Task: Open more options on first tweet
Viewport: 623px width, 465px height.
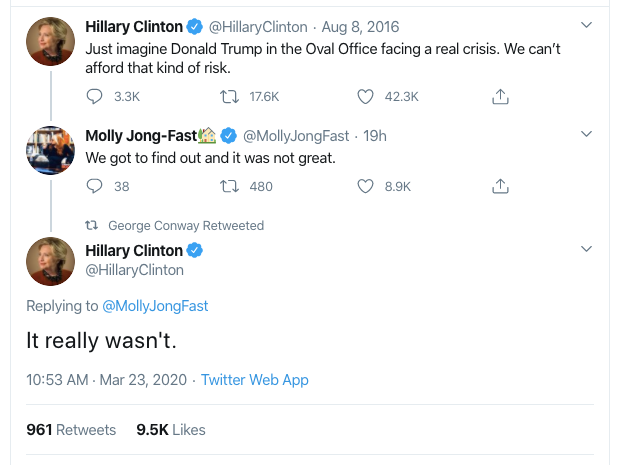Action: pyautogui.click(x=587, y=25)
